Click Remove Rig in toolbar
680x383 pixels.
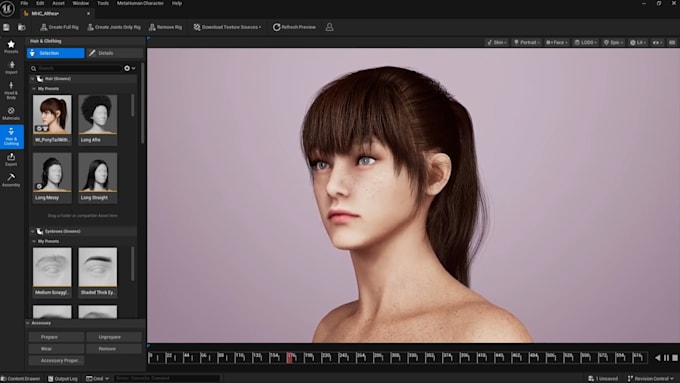click(166, 27)
